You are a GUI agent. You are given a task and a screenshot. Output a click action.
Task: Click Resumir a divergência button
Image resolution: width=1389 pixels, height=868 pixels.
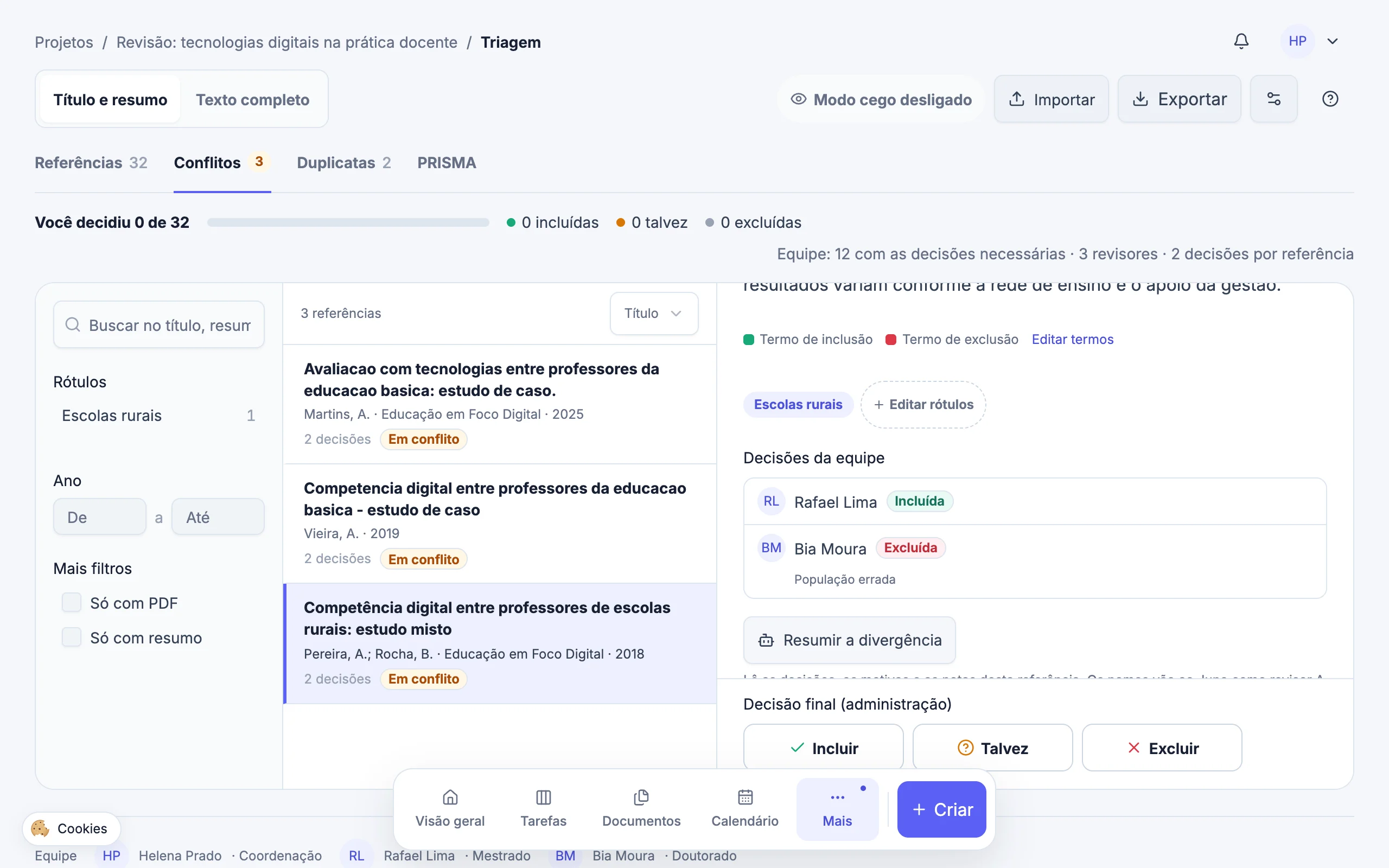850,640
